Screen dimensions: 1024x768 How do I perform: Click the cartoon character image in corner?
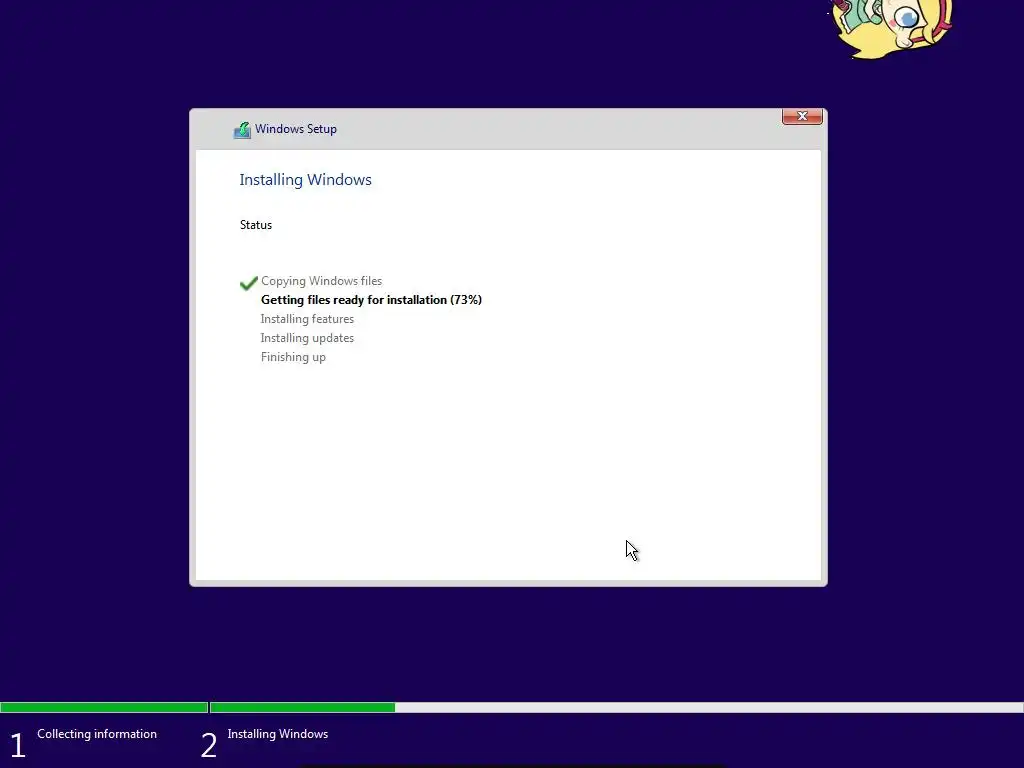pos(891,27)
